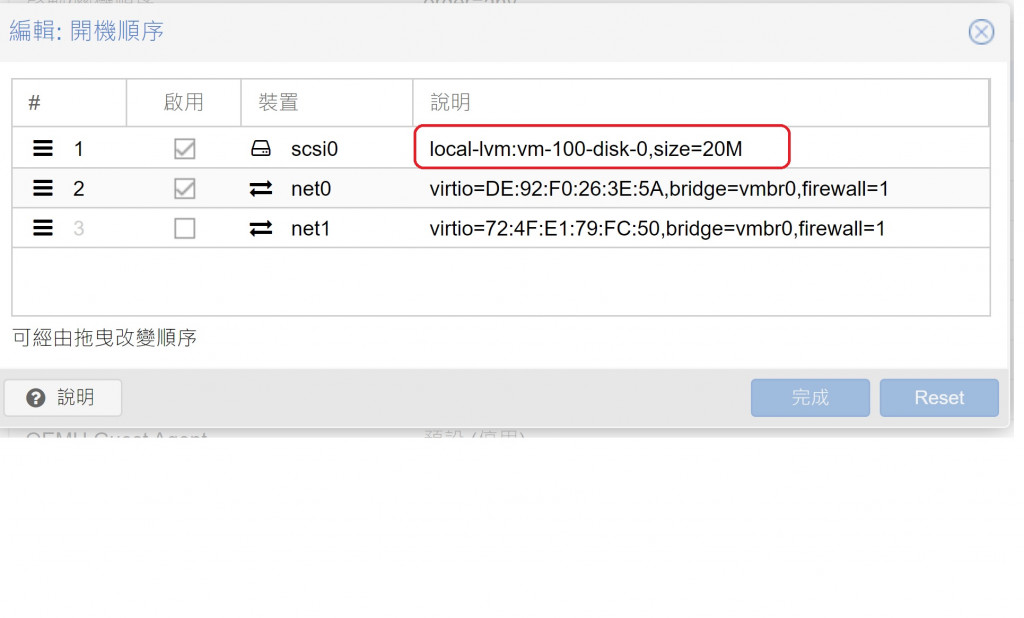Viewport: 1024px width, 618px height.
Task: Click order number 1
Action: (79, 149)
